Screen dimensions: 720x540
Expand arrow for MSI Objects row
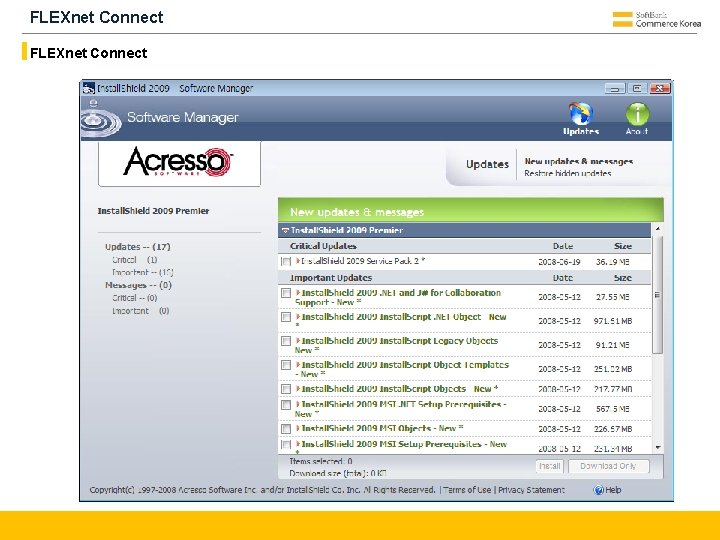[298, 428]
